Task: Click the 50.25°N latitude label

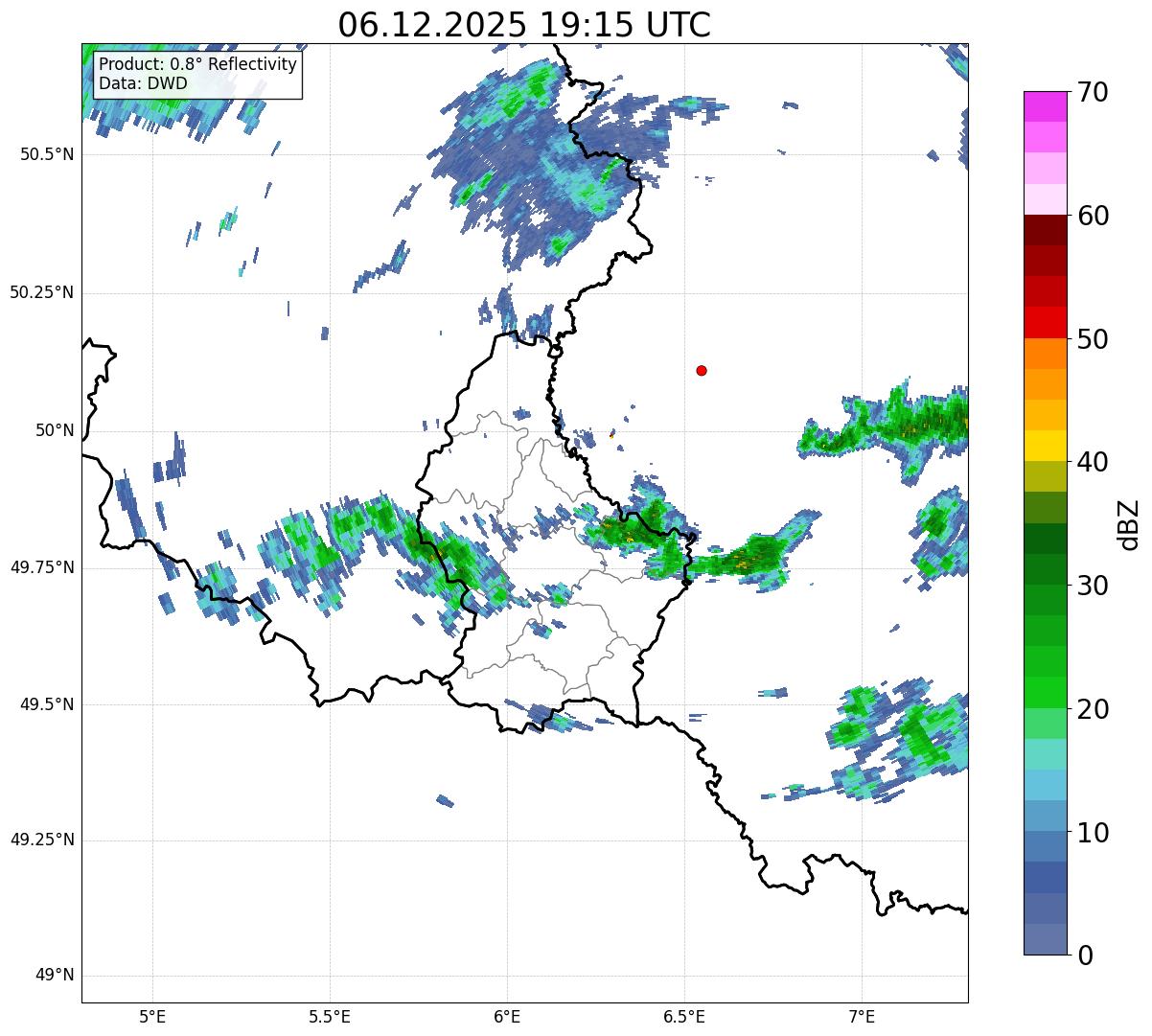Action: 42,292
